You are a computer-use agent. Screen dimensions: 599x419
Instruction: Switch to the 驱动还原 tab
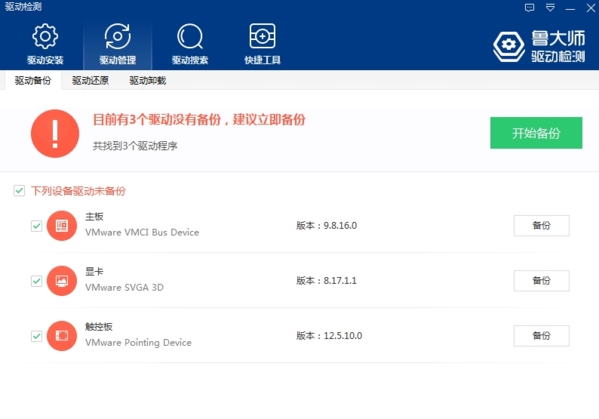(x=91, y=81)
